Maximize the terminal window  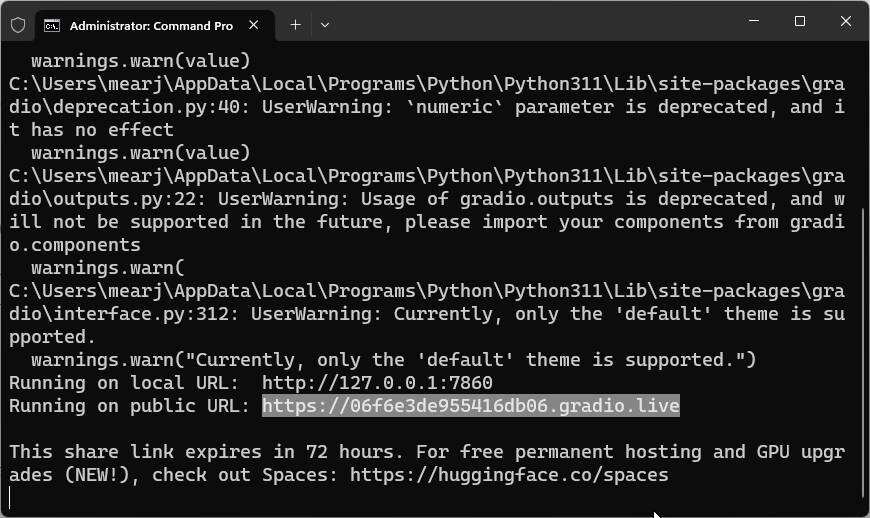point(800,21)
